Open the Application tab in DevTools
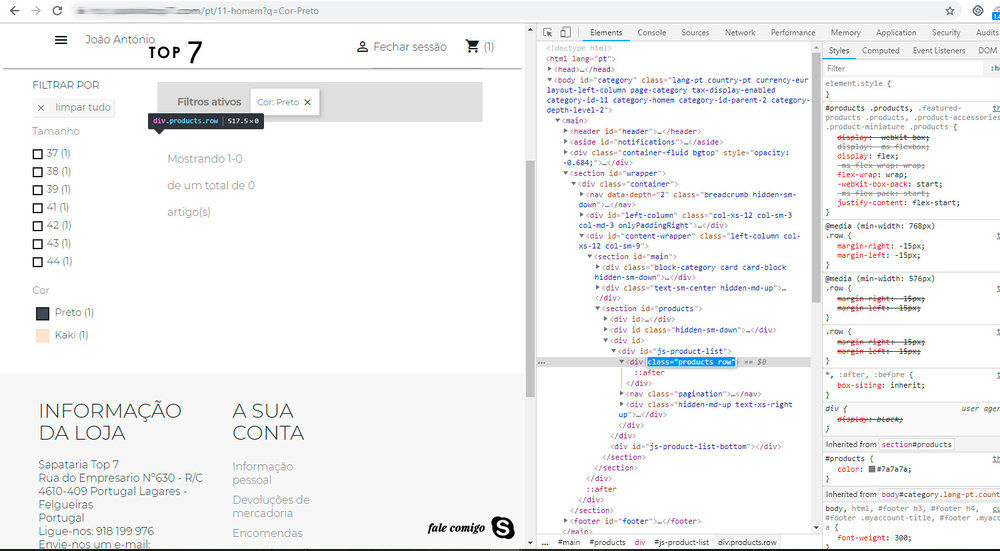 (x=896, y=33)
